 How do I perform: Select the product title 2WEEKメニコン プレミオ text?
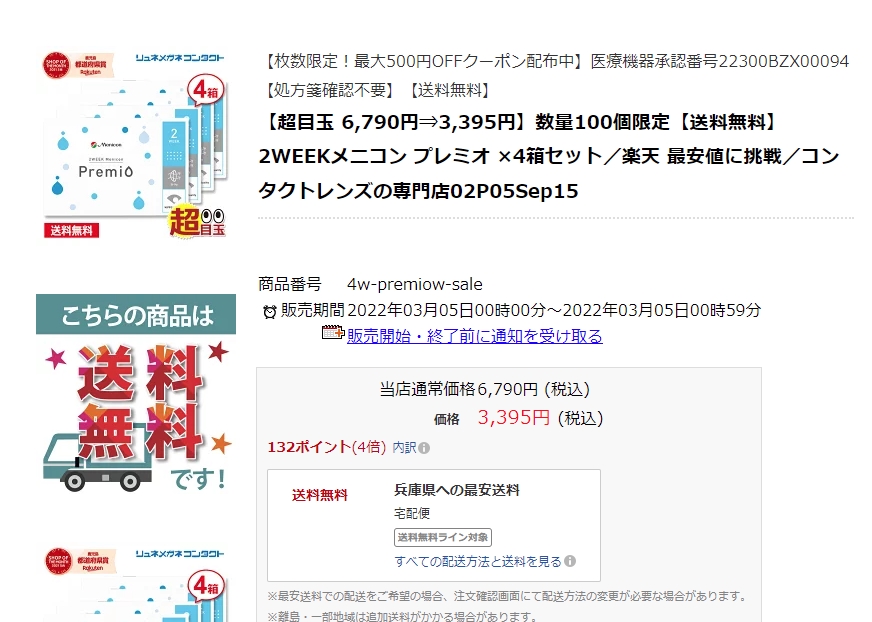(374, 156)
